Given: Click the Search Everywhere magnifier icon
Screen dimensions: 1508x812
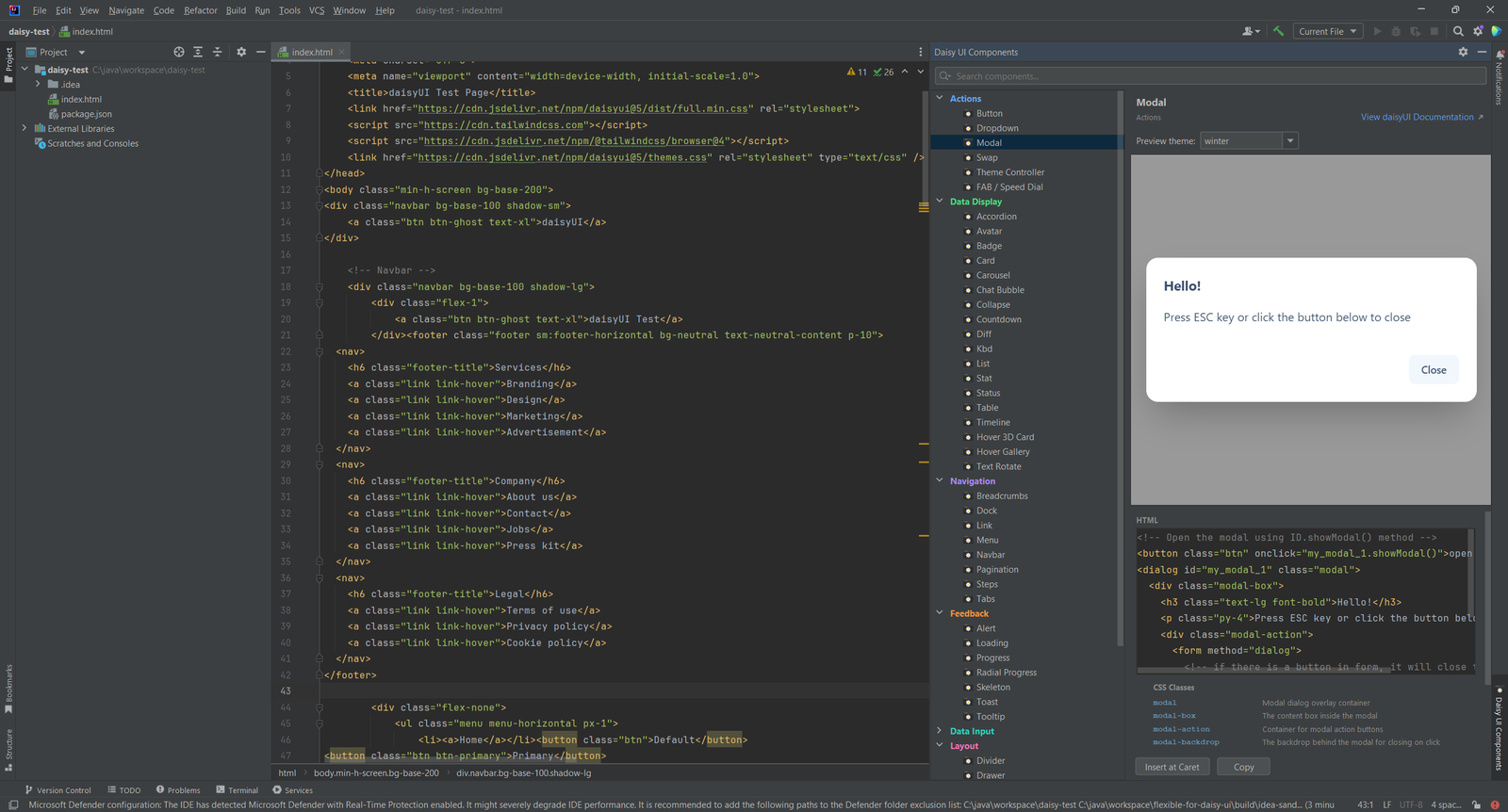Looking at the screenshot, I should click(1458, 31).
